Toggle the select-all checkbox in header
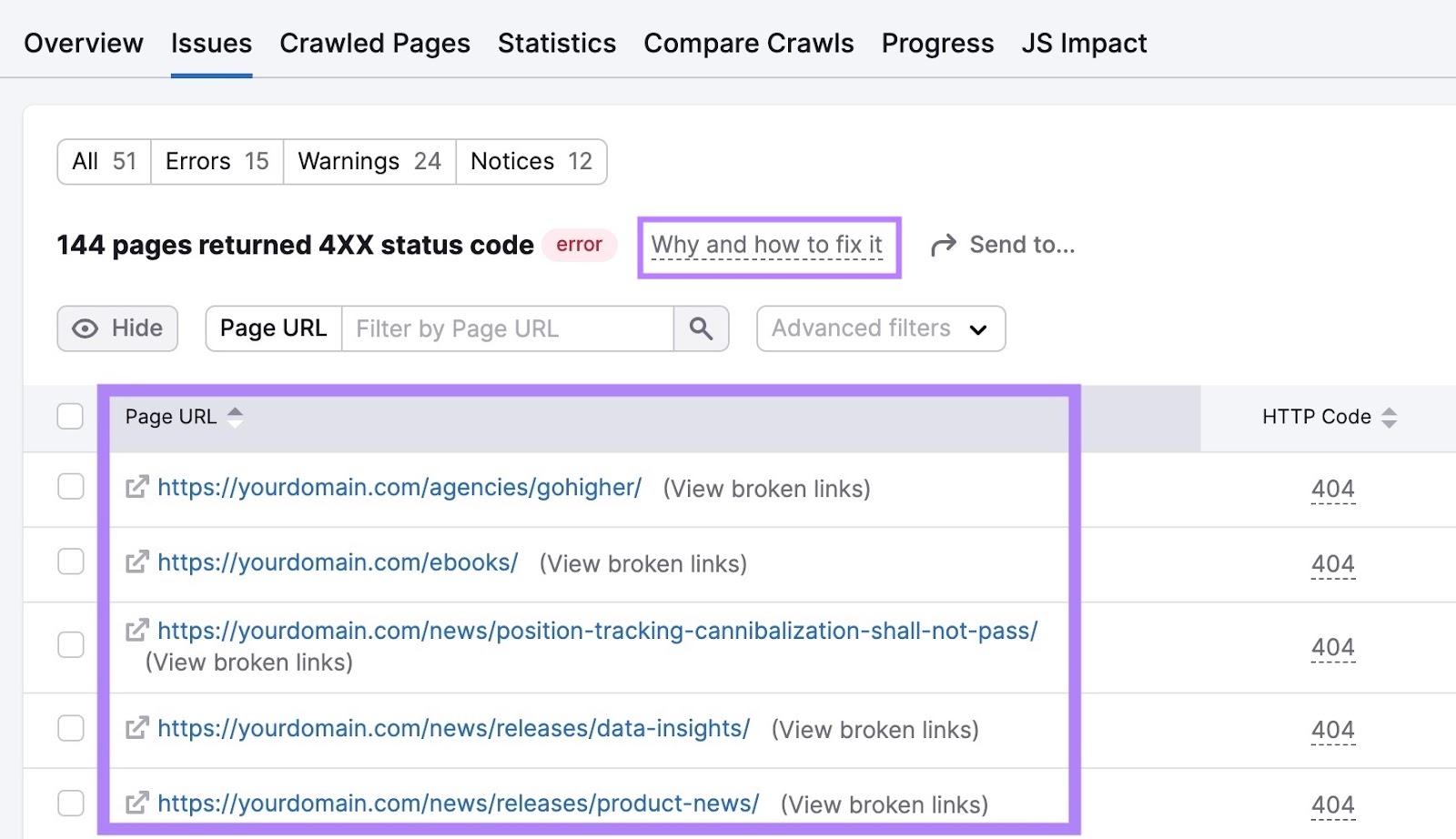 70,417
